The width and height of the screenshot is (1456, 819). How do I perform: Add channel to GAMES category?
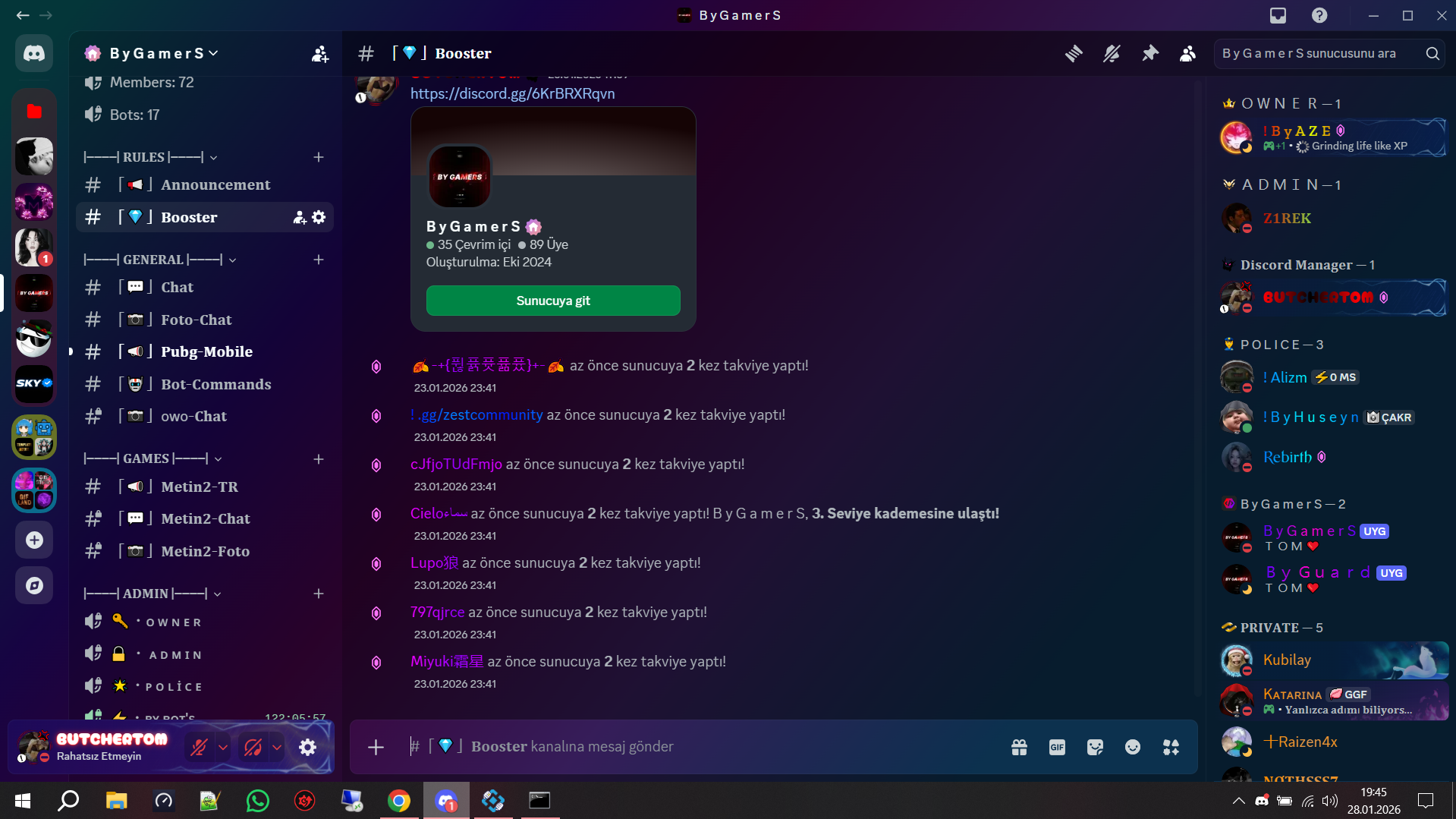point(319,458)
